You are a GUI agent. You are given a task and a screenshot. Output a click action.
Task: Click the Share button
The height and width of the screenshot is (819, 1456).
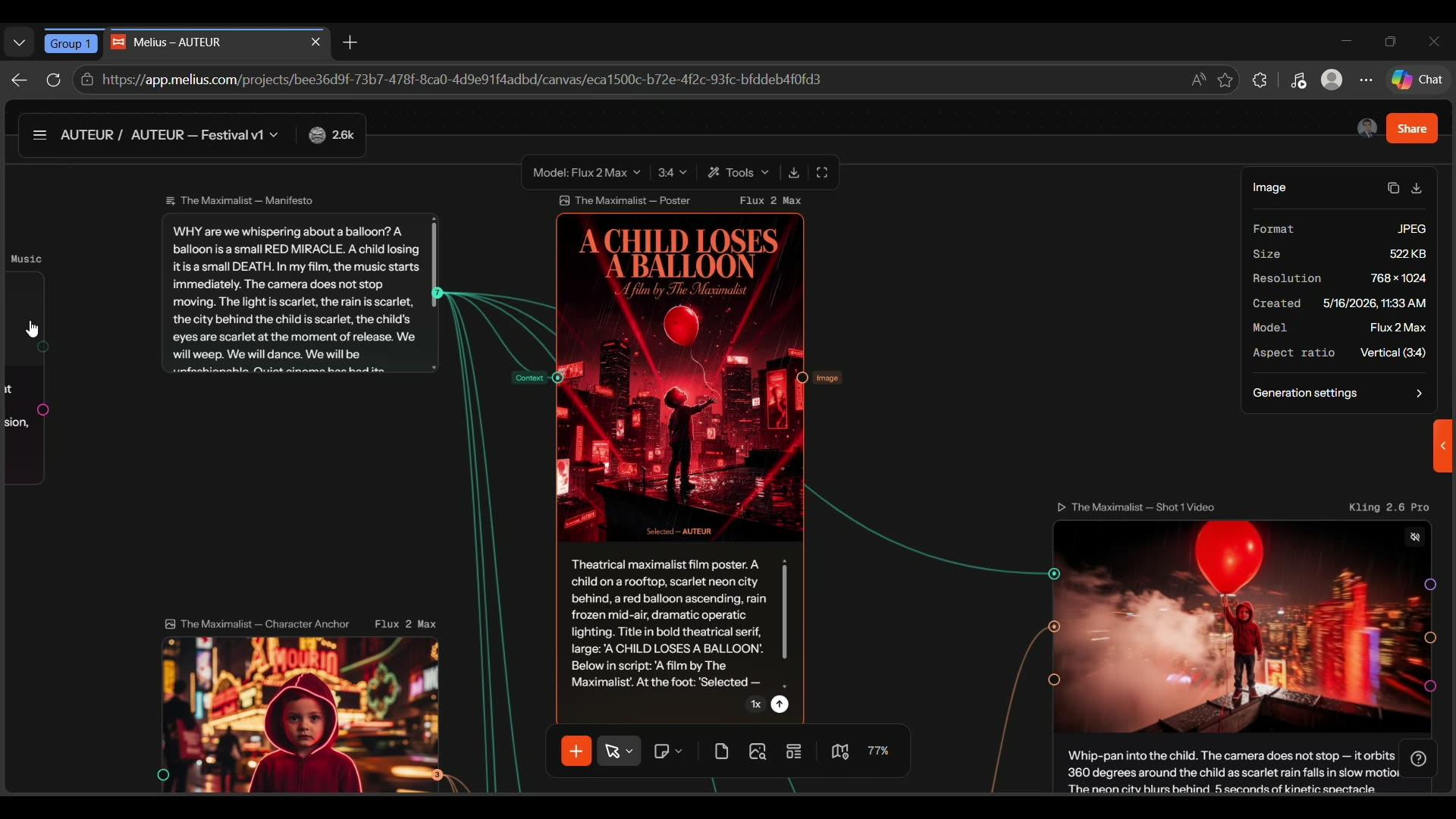pos(1412,129)
